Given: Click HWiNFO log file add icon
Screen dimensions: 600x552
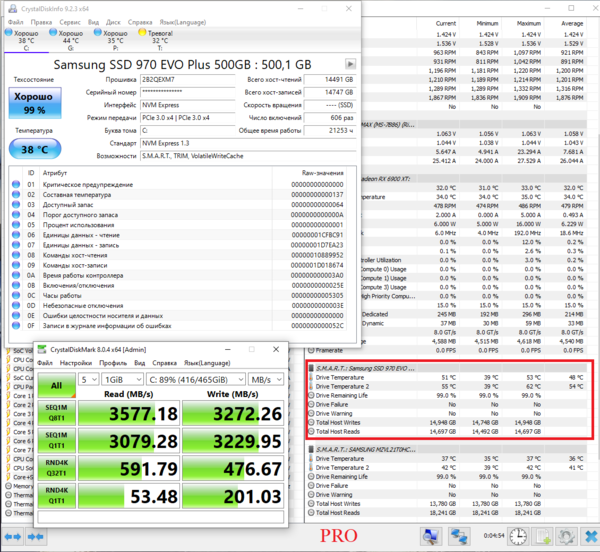Looking at the screenshot, I should pos(542,536).
